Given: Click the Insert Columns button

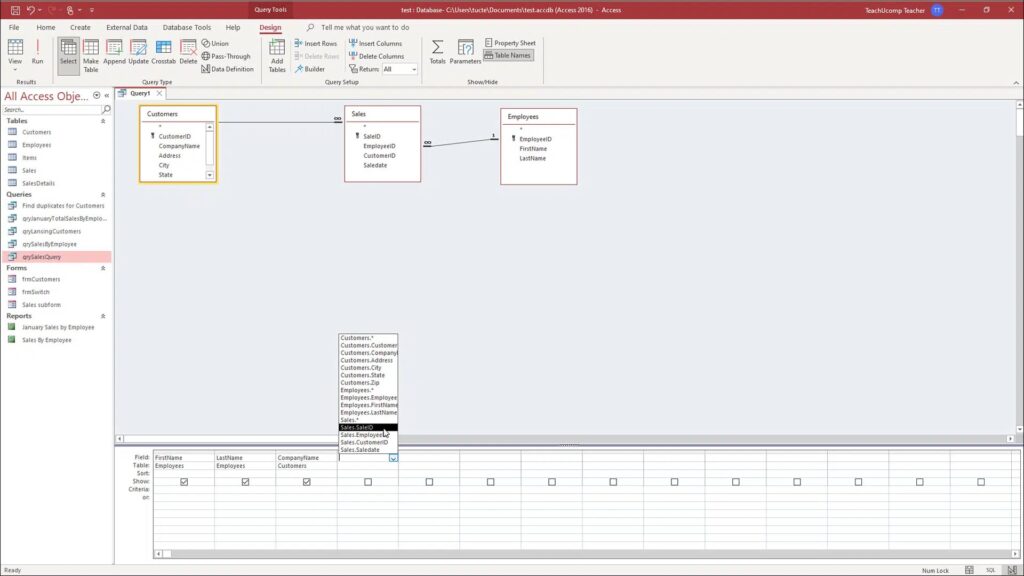Looking at the screenshot, I should click(376, 43).
